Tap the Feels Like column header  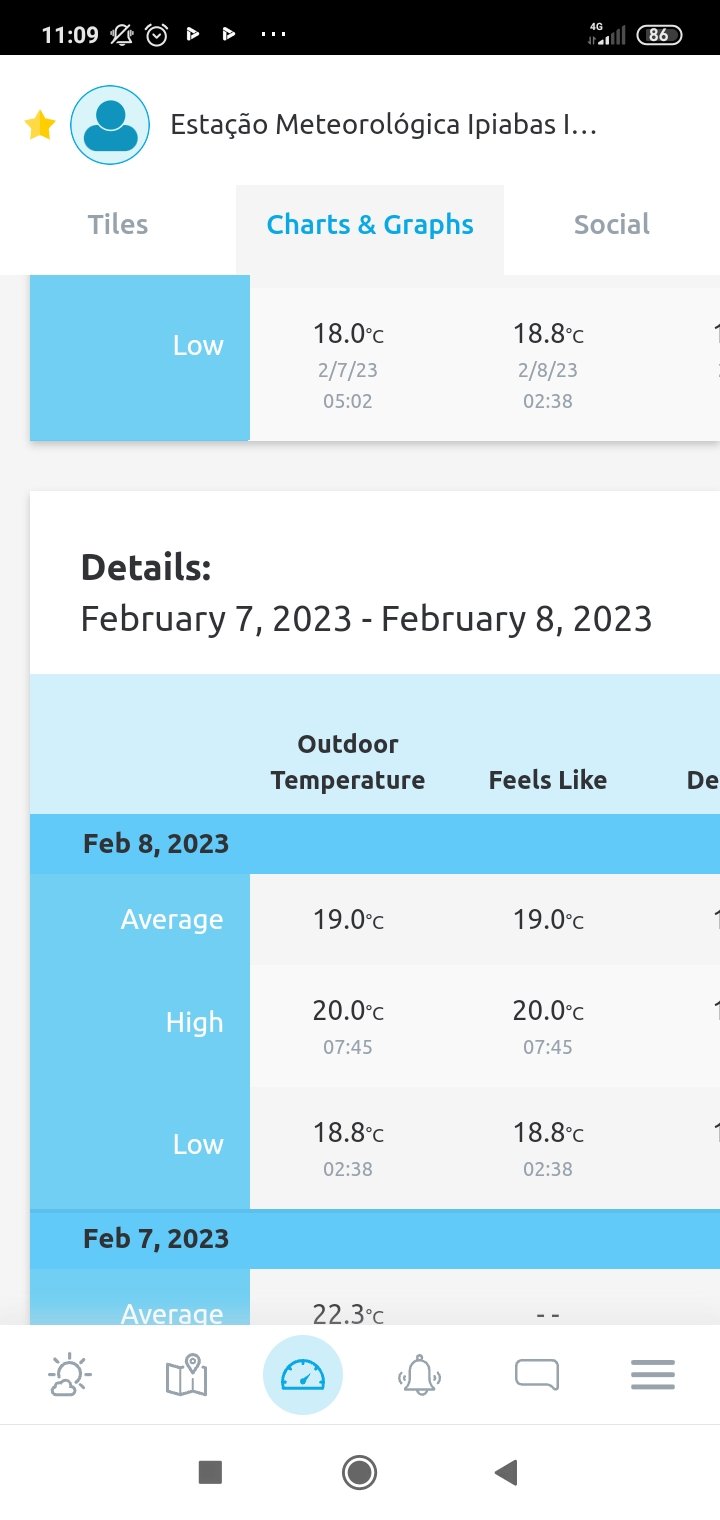(x=548, y=780)
